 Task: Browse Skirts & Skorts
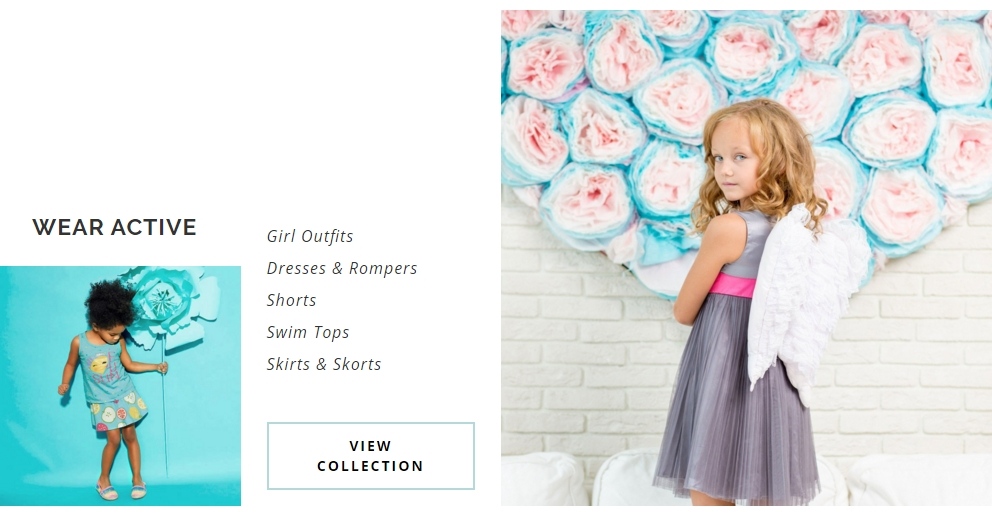[324, 364]
